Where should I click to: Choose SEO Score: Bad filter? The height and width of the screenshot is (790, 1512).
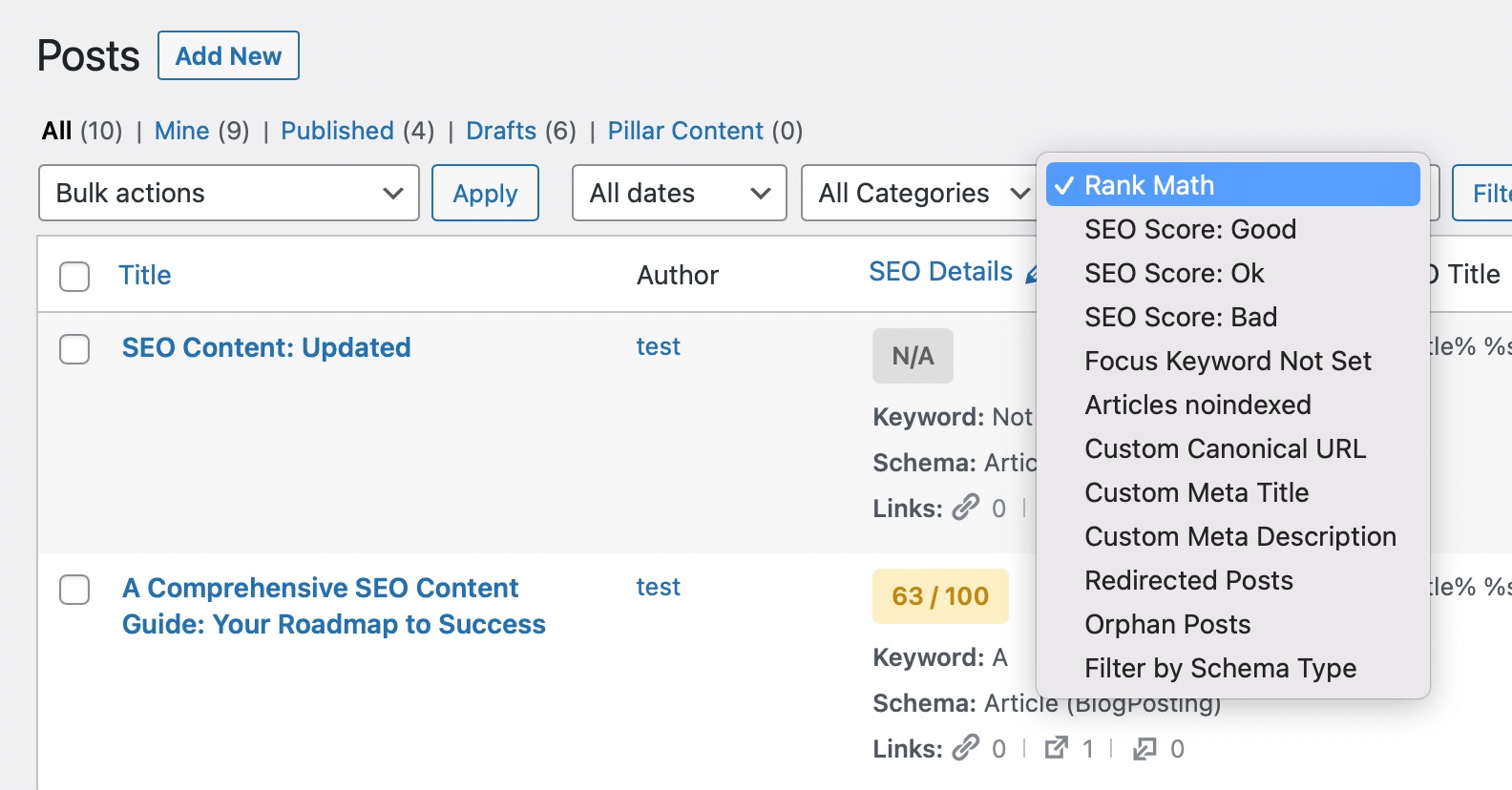[1233, 317]
